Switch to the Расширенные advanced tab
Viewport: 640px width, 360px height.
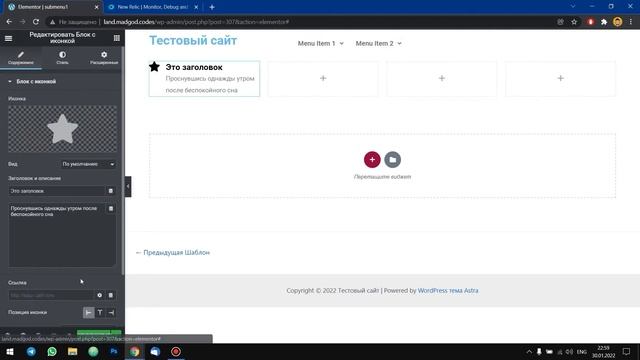click(104, 58)
